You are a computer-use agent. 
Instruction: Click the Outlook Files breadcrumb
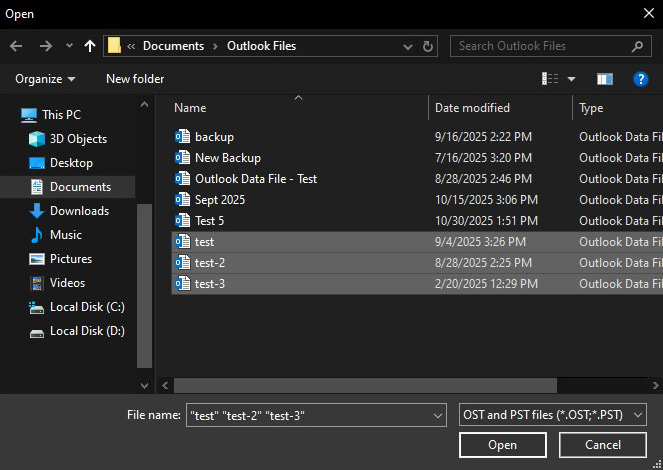(x=261, y=46)
